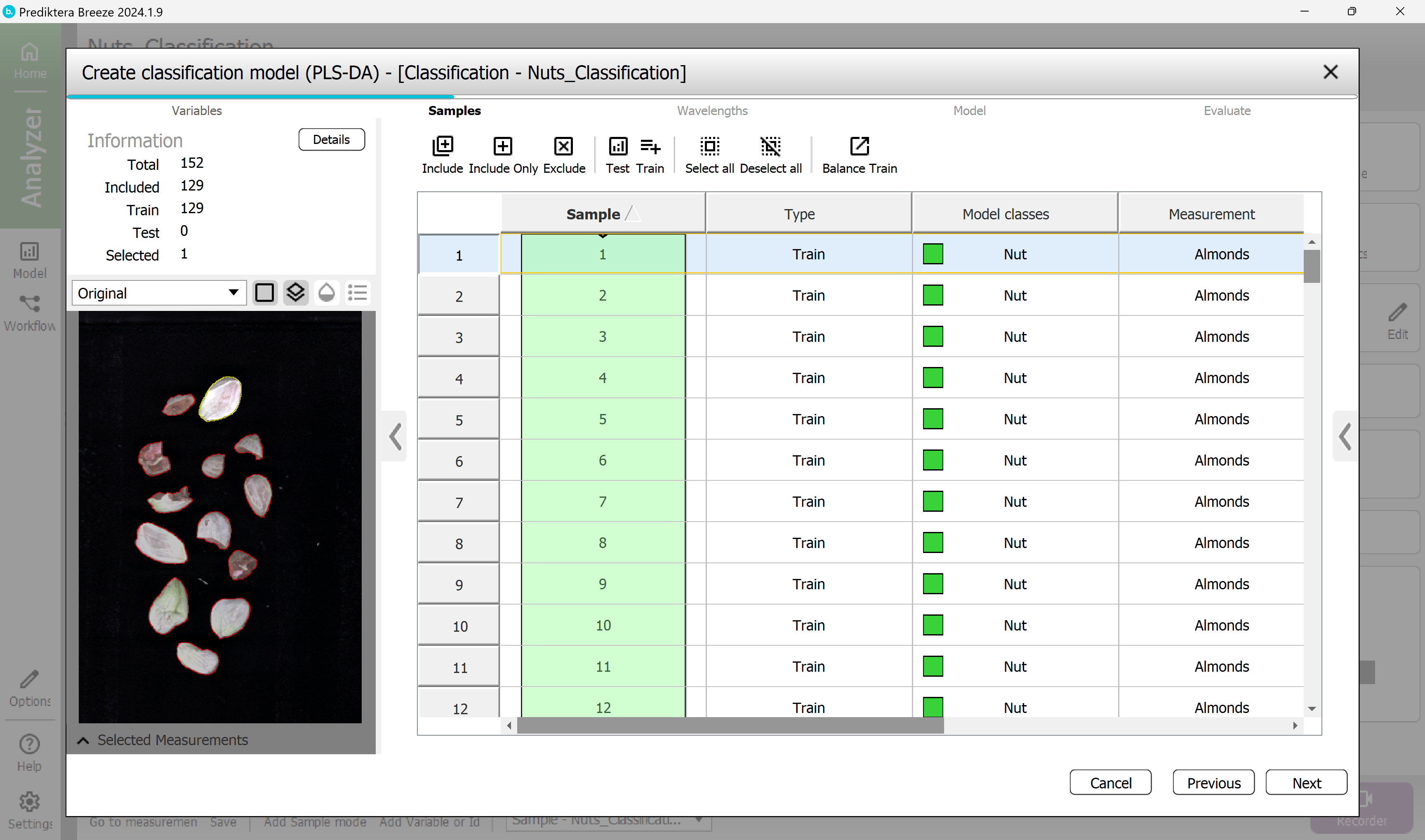Toggle the droplet blend button
This screenshot has width=1425, height=840.
pos(327,293)
